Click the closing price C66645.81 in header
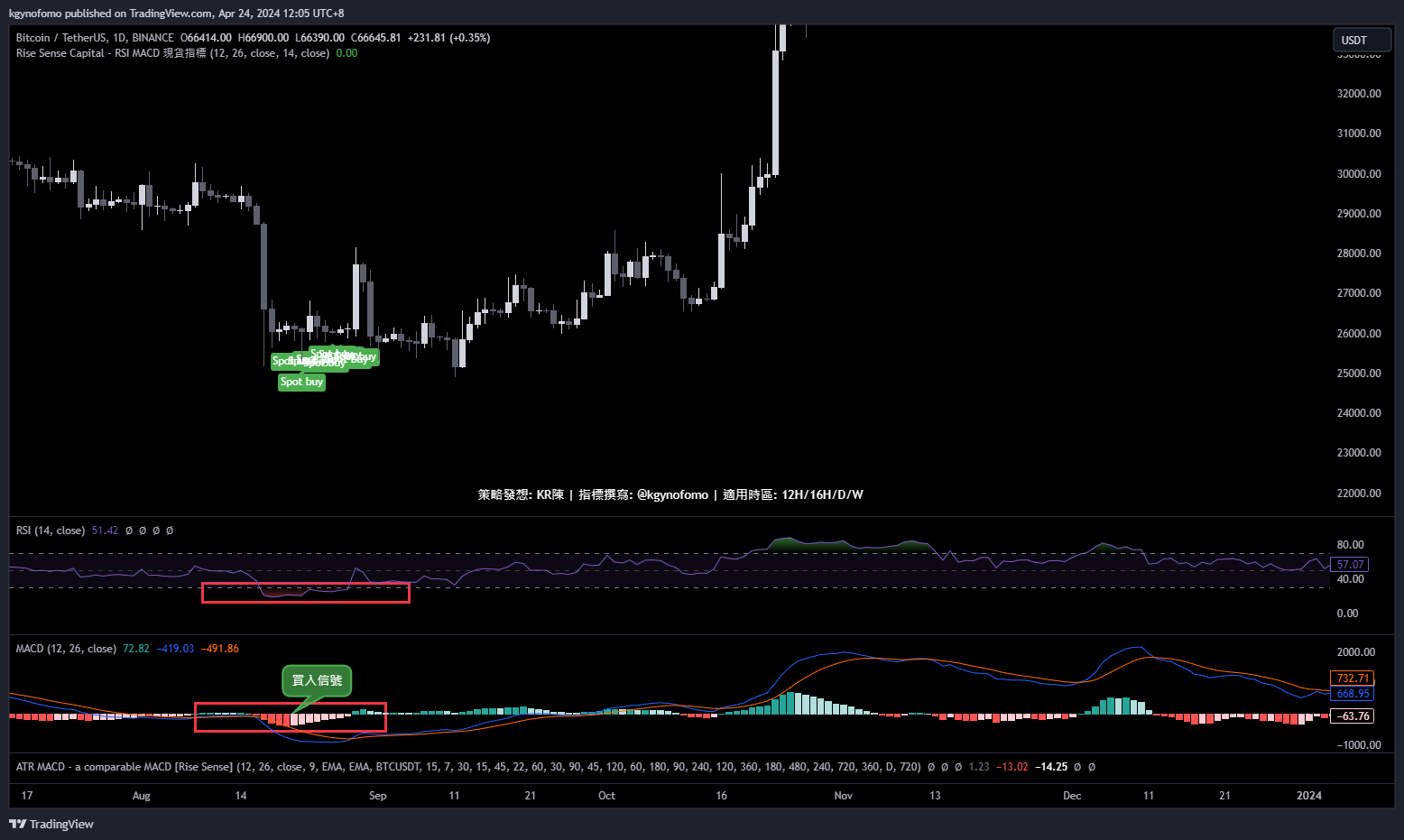This screenshot has height=840, width=1404. [x=375, y=38]
